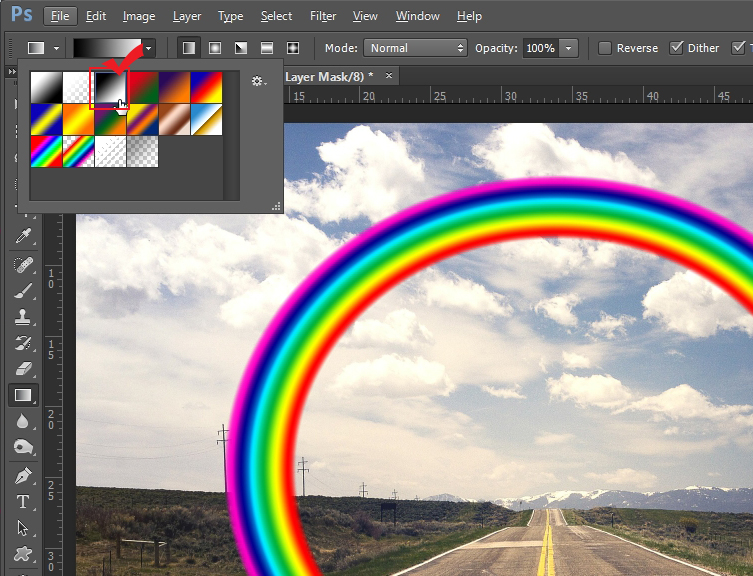
Task: Open the Edit menu
Action: pyautogui.click(x=96, y=16)
